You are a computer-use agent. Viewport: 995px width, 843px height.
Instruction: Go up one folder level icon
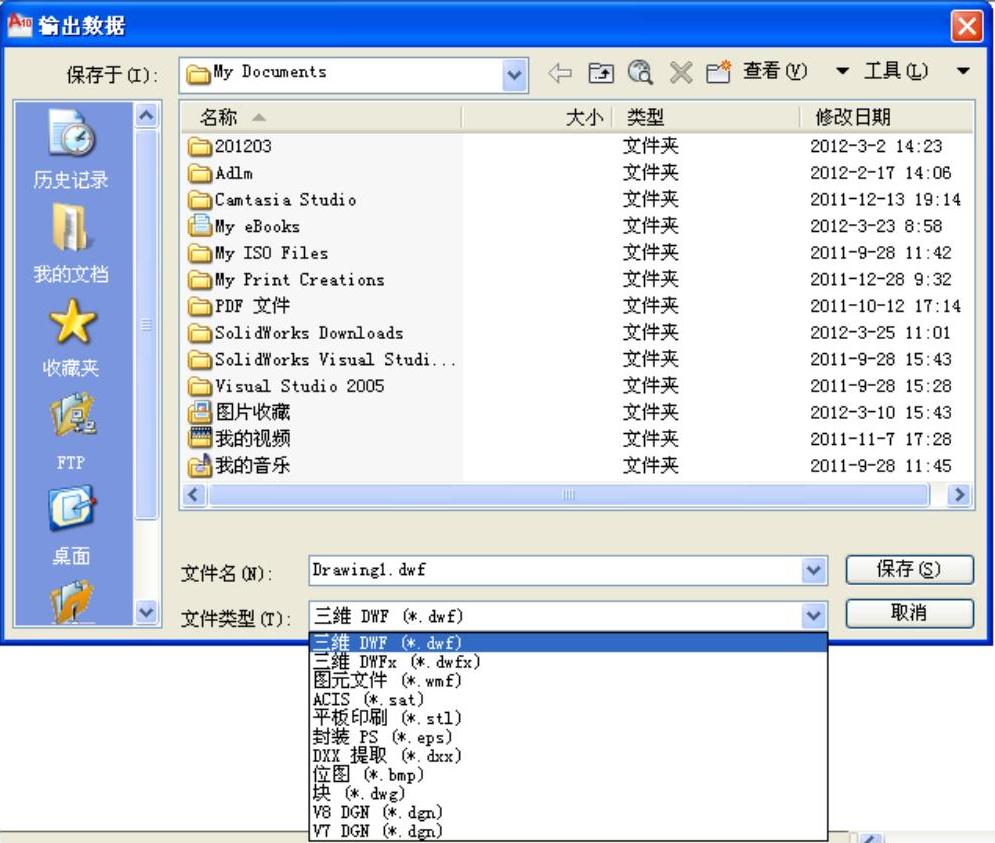pos(600,72)
